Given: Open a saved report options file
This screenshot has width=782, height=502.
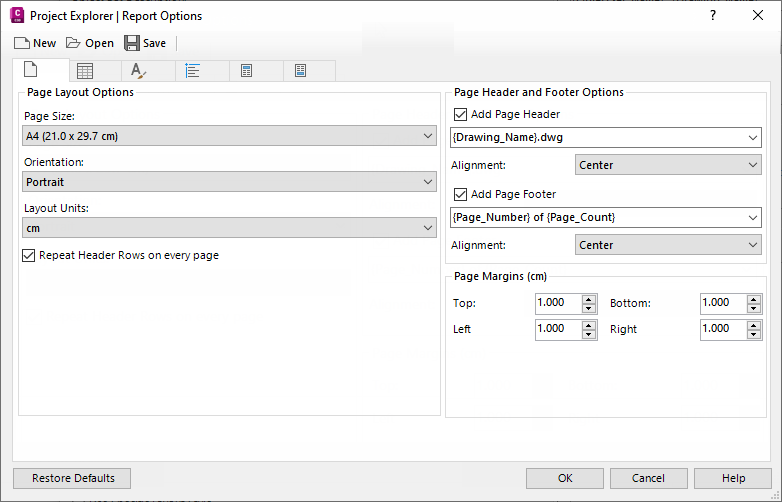Looking at the screenshot, I should (89, 43).
